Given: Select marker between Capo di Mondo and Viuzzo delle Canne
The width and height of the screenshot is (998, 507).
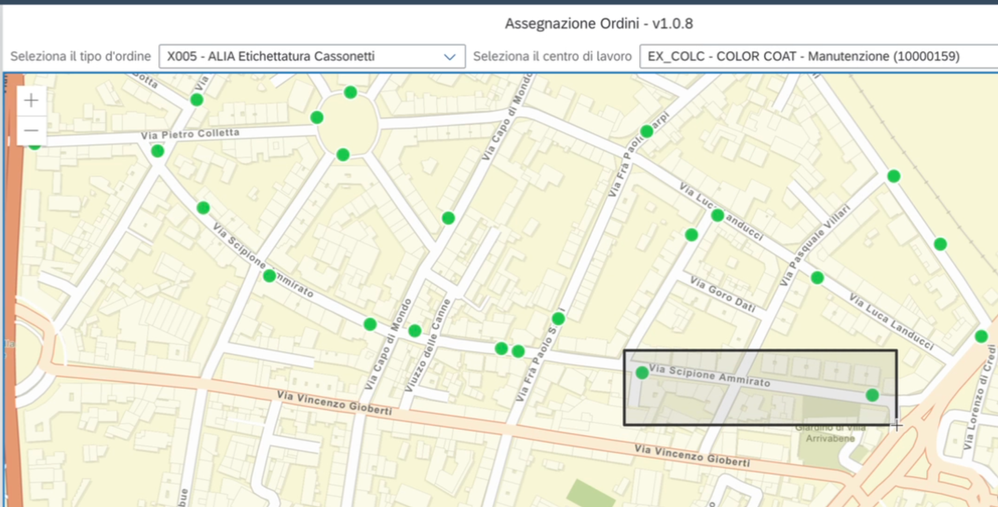Looking at the screenshot, I should point(414,331).
